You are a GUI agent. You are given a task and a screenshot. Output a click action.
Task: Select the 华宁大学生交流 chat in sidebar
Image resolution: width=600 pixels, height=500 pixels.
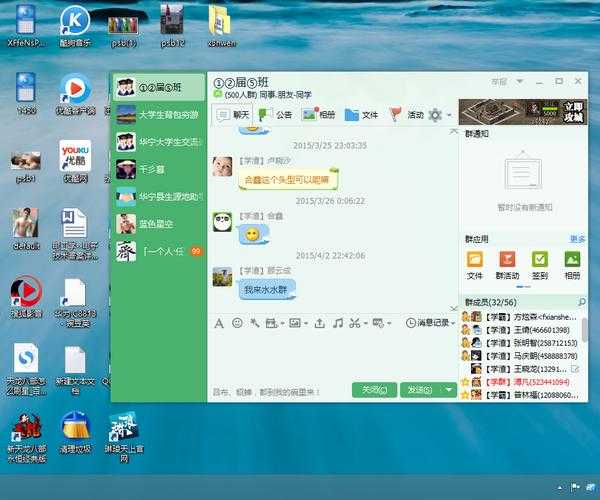pos(158,142)
